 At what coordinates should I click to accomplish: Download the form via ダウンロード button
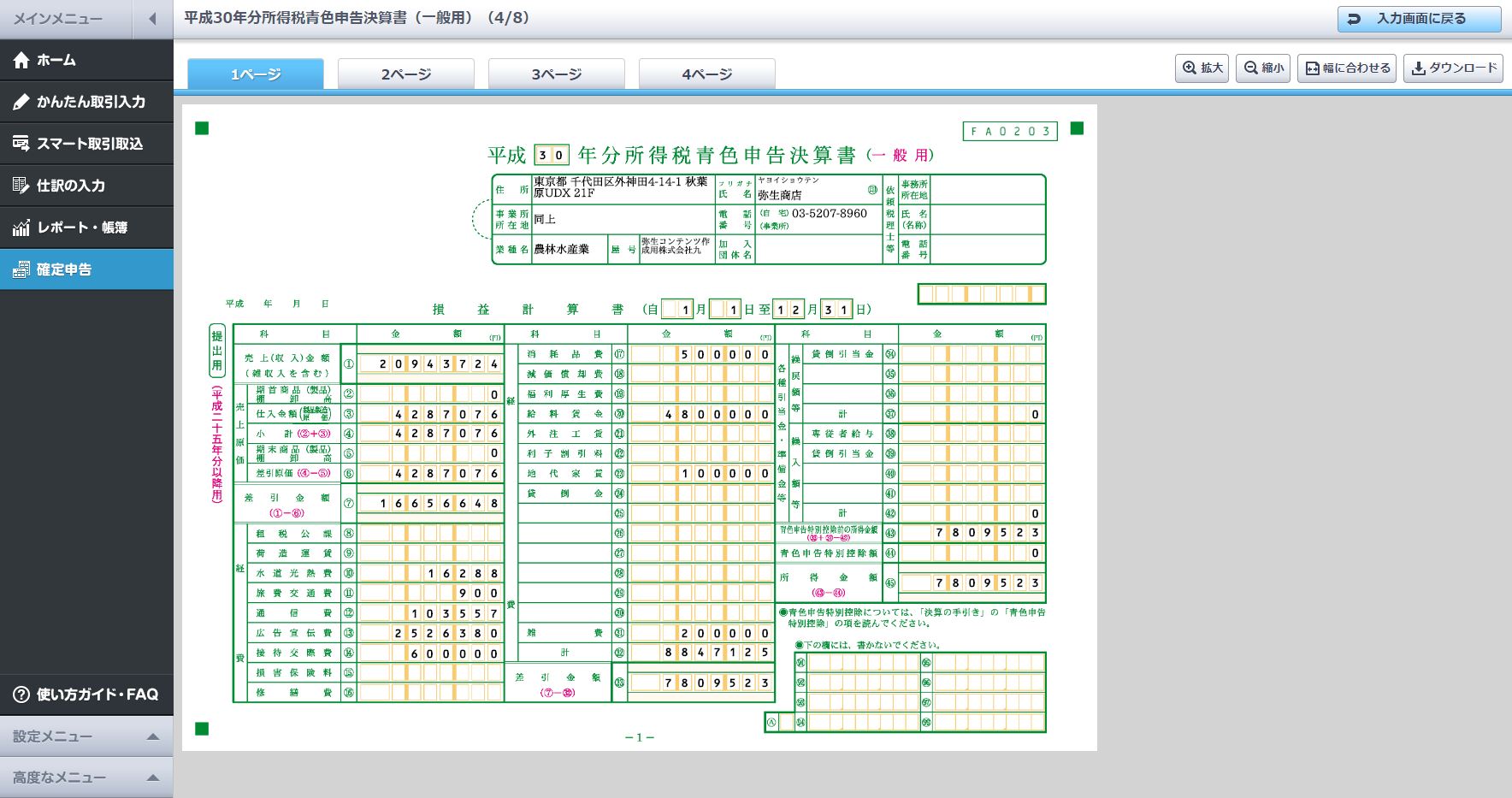(x=1453, y=68)
